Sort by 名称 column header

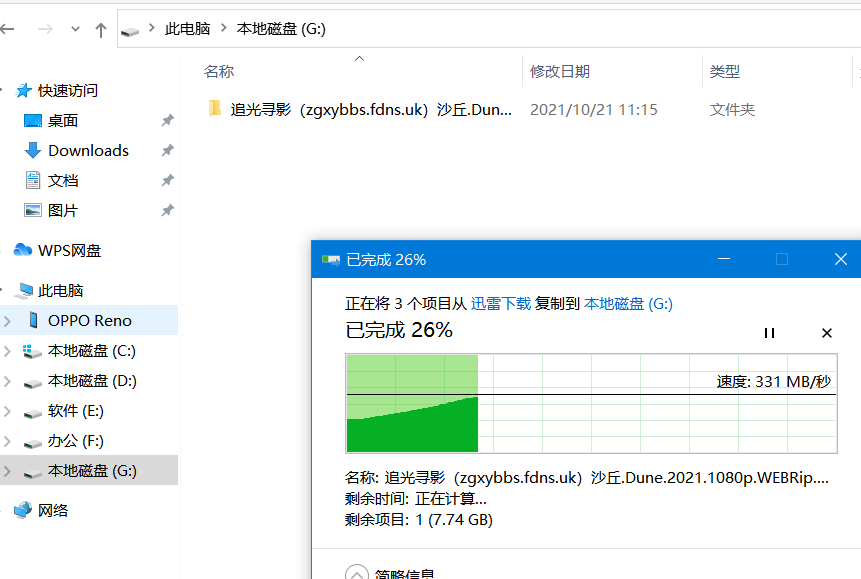point(219,71)
